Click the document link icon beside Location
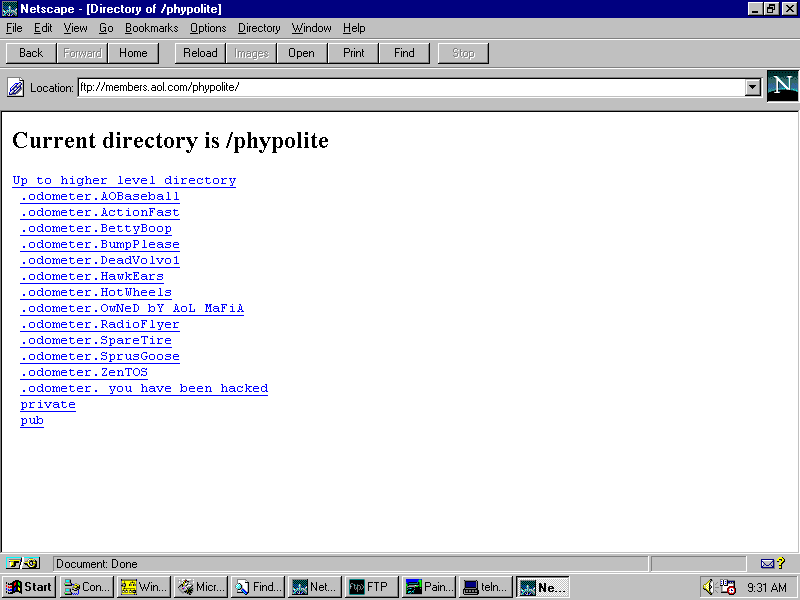The height and width of the screenshot is (600, 800). (15, 88)
